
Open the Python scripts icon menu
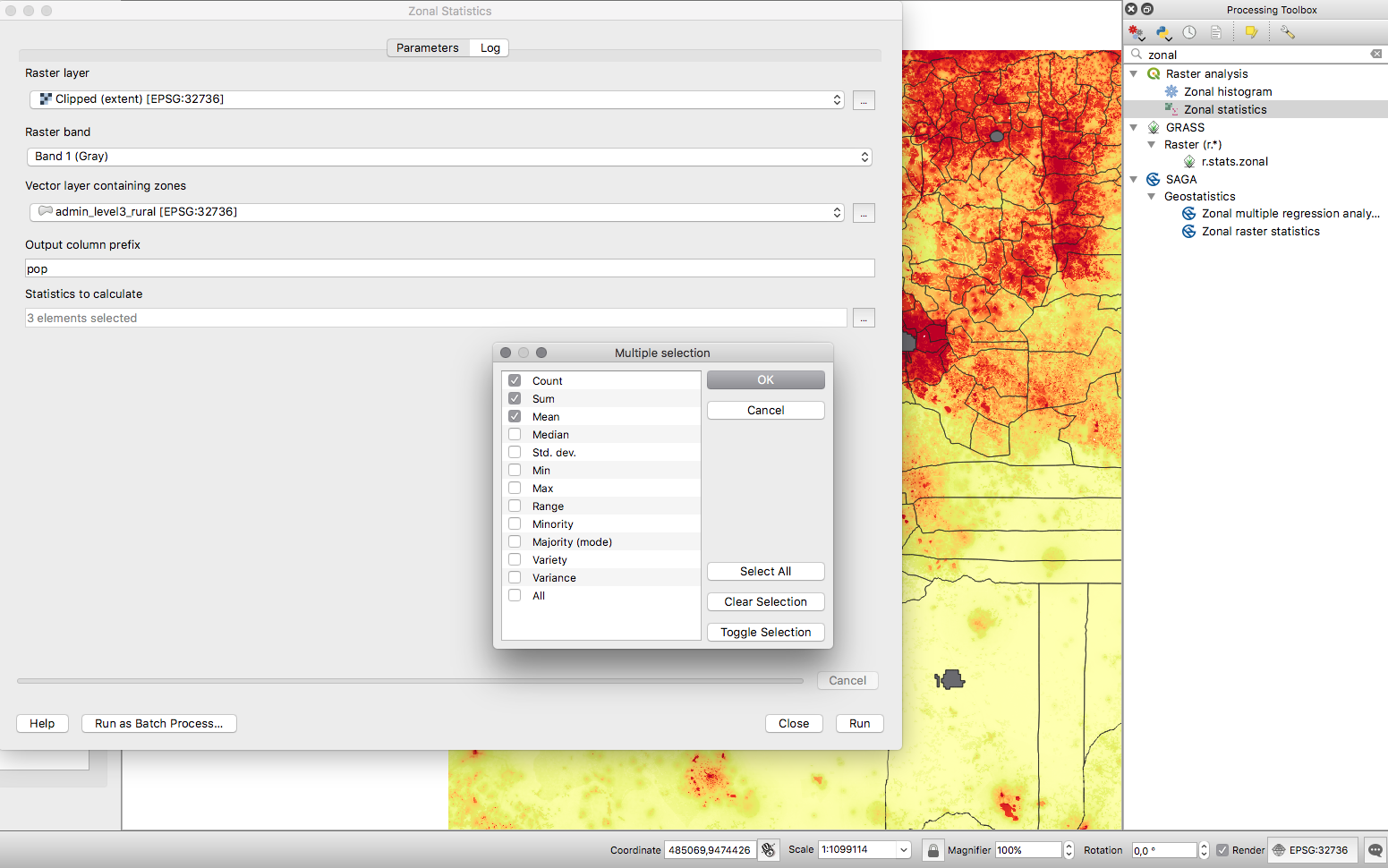click(x=1163, y=32)
